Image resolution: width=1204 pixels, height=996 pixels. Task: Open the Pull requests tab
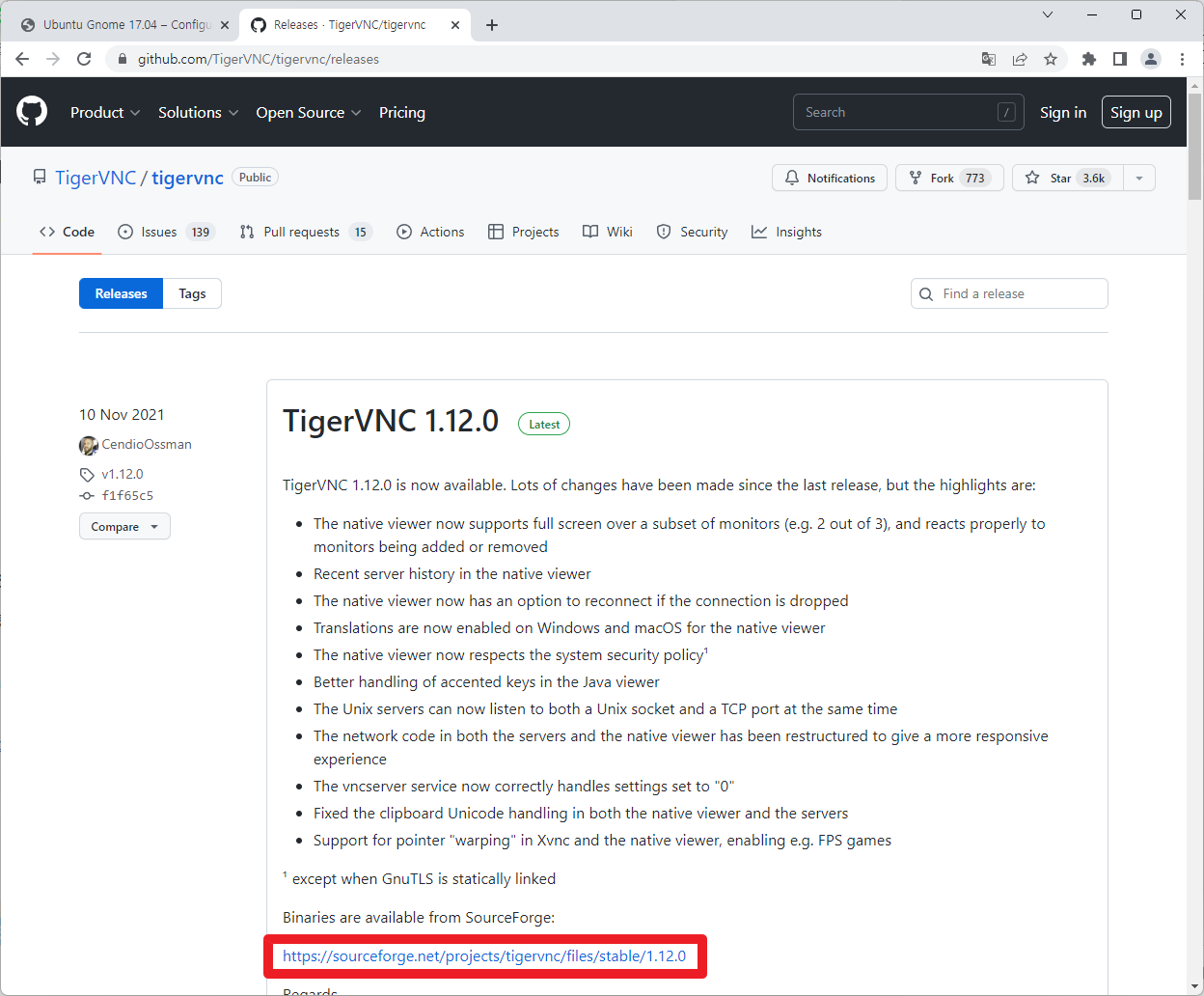click(x=305, y=232)
